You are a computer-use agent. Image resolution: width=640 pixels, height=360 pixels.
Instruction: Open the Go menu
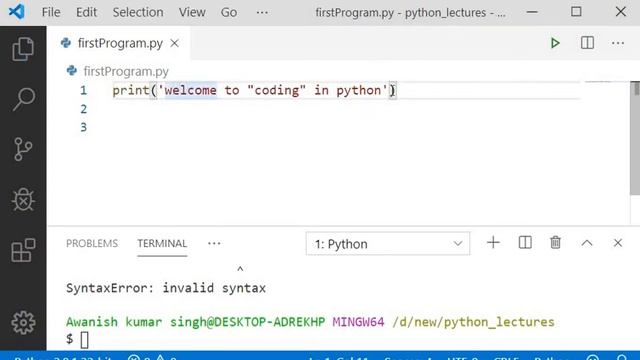tap(229, 12)
